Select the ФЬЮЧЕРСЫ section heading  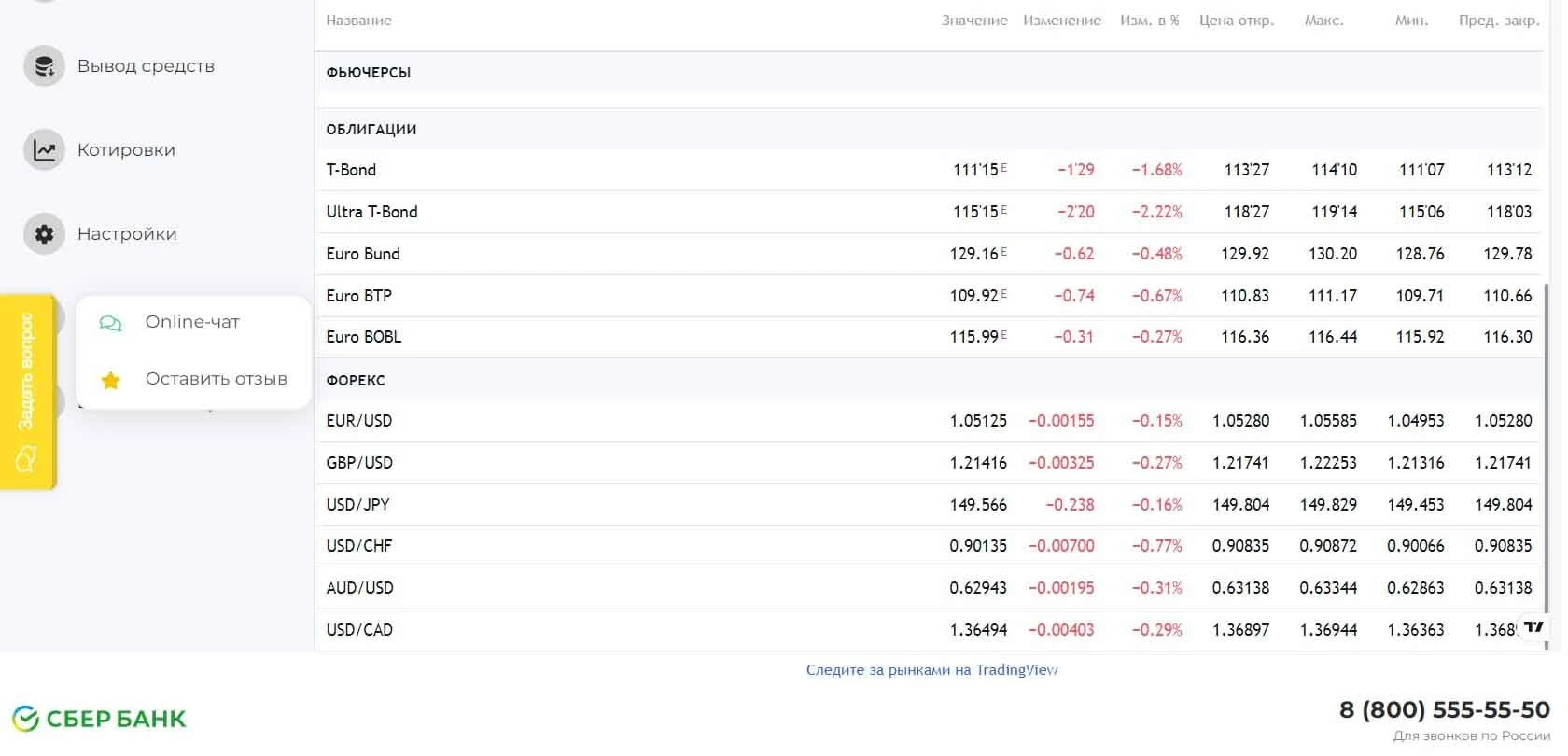369,73
